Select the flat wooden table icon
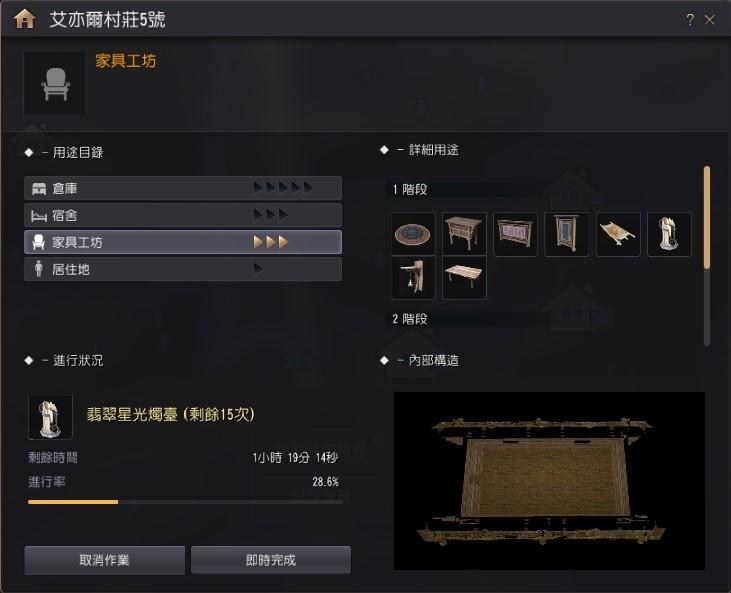Screen dimensions: 731x593 coord(464,277)
